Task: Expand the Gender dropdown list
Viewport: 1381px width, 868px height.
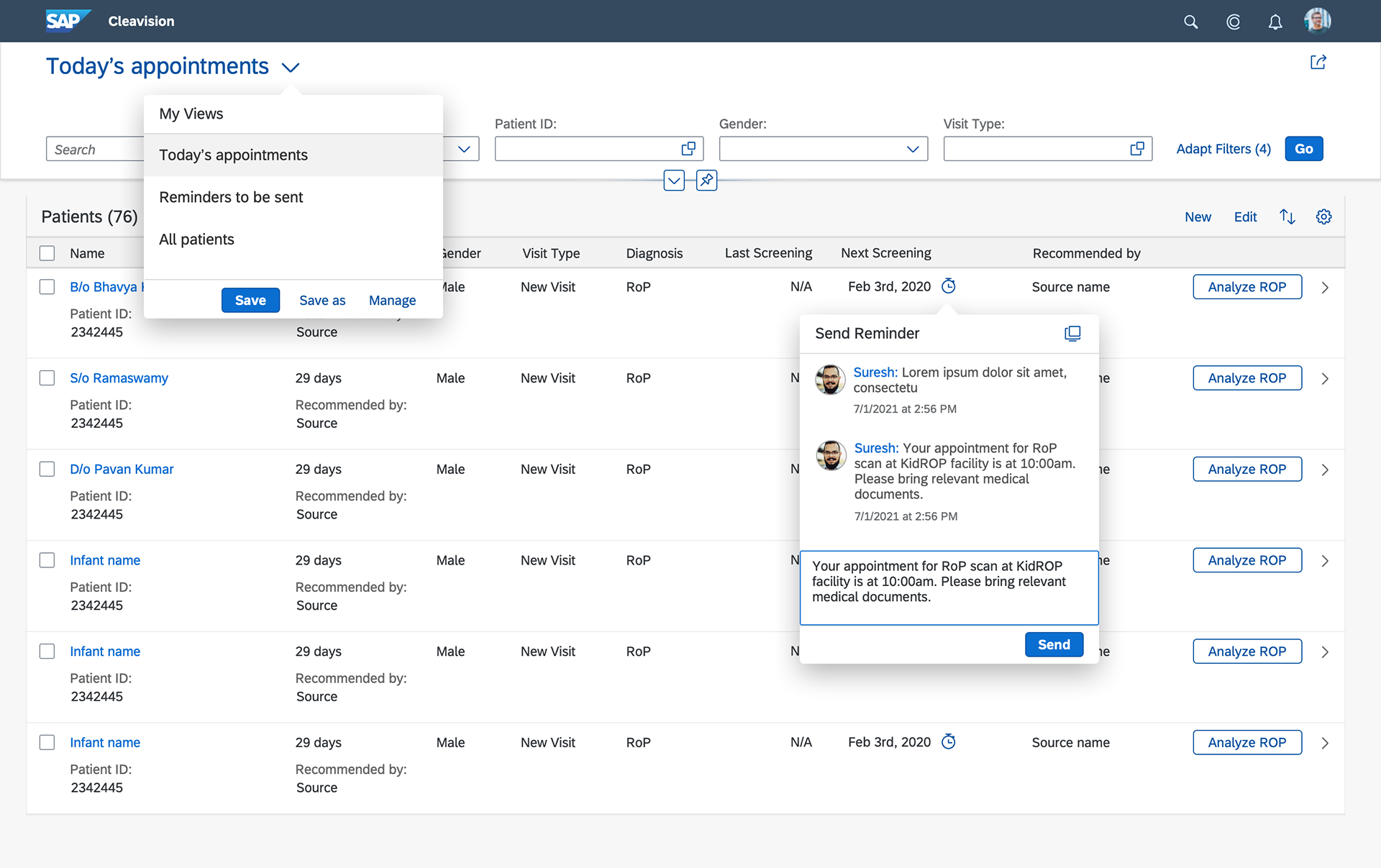Action: (912, 148)
